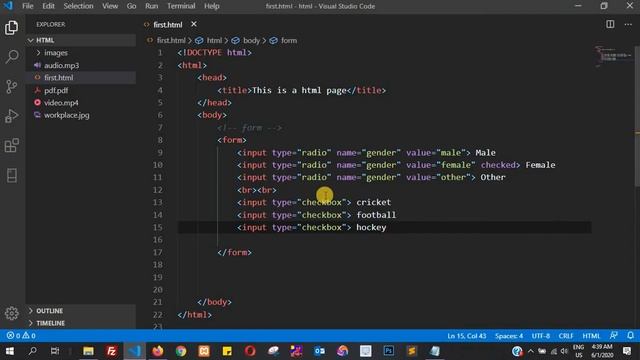Open Opera from the taskbar
The height and width of the screenshot is (360, 640).
(250, 351)
